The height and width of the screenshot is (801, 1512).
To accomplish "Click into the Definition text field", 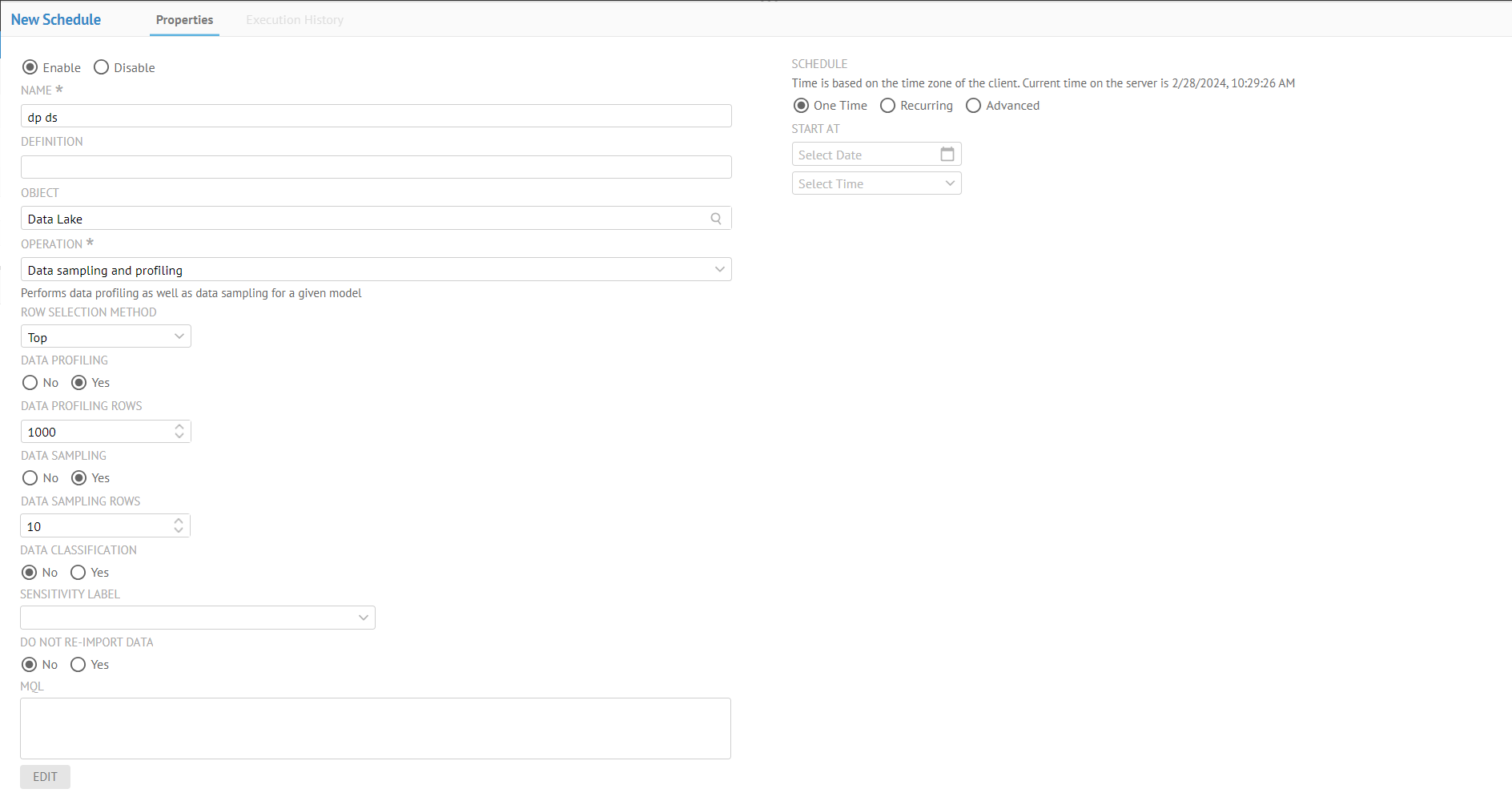I will coord(376,167).
